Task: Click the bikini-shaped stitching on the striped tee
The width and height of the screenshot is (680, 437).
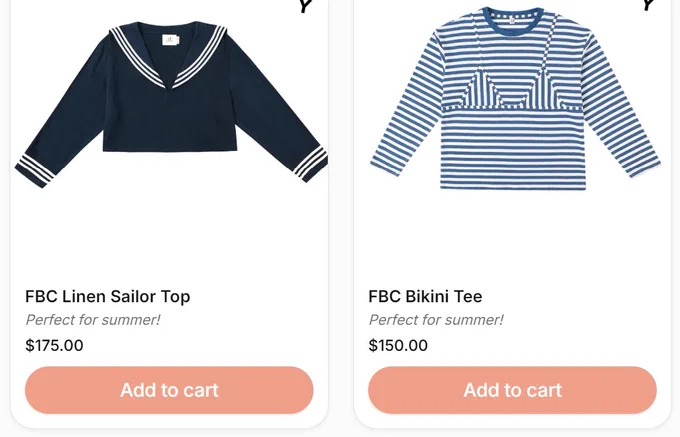Action: [512, 89]
